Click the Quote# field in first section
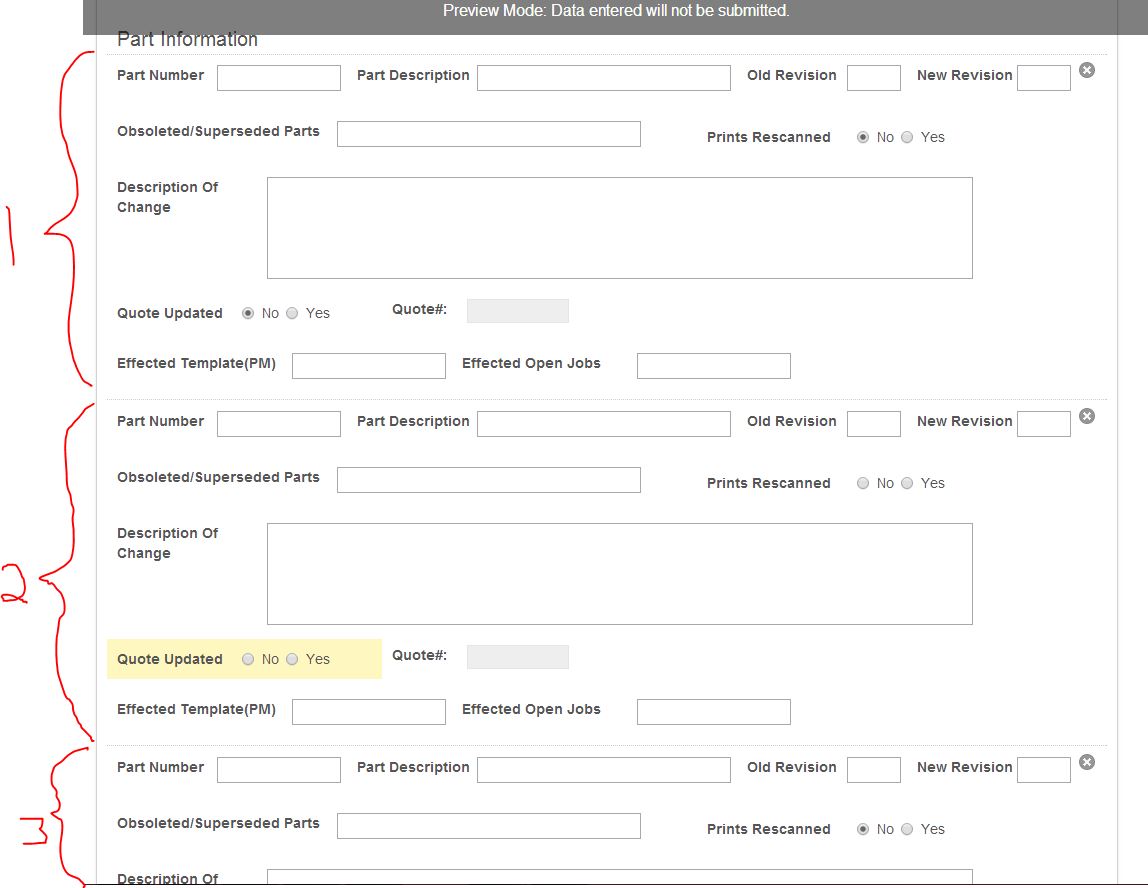Screen dimensions: 1148x888 pyautogui.click(x=517, y=311)
